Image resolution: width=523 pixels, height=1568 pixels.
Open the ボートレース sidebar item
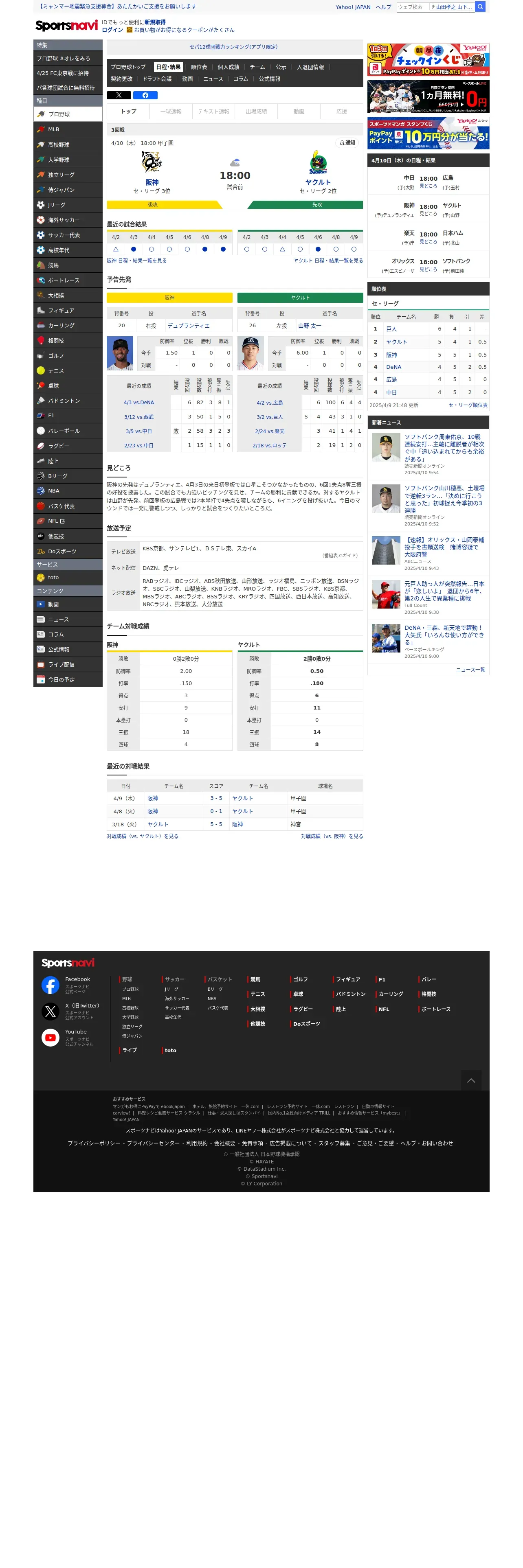68,280
